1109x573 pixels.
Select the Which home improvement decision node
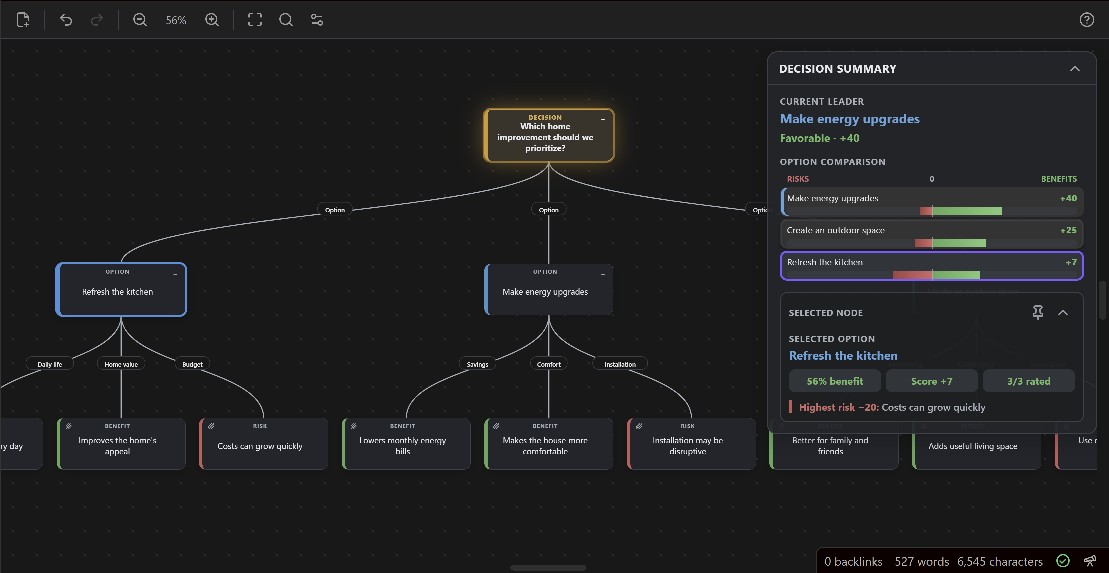pyautogui.click(x=549, y=135)
